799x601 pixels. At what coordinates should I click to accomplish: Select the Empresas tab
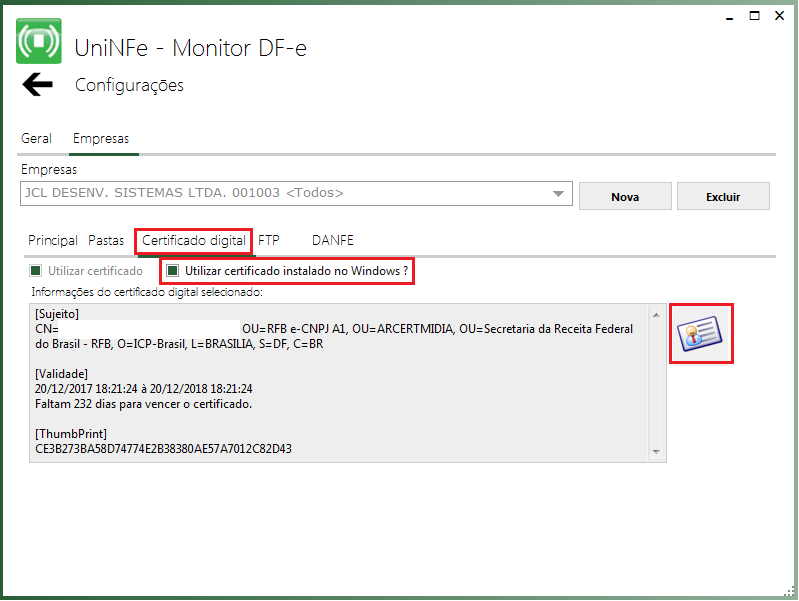point(101,138)
